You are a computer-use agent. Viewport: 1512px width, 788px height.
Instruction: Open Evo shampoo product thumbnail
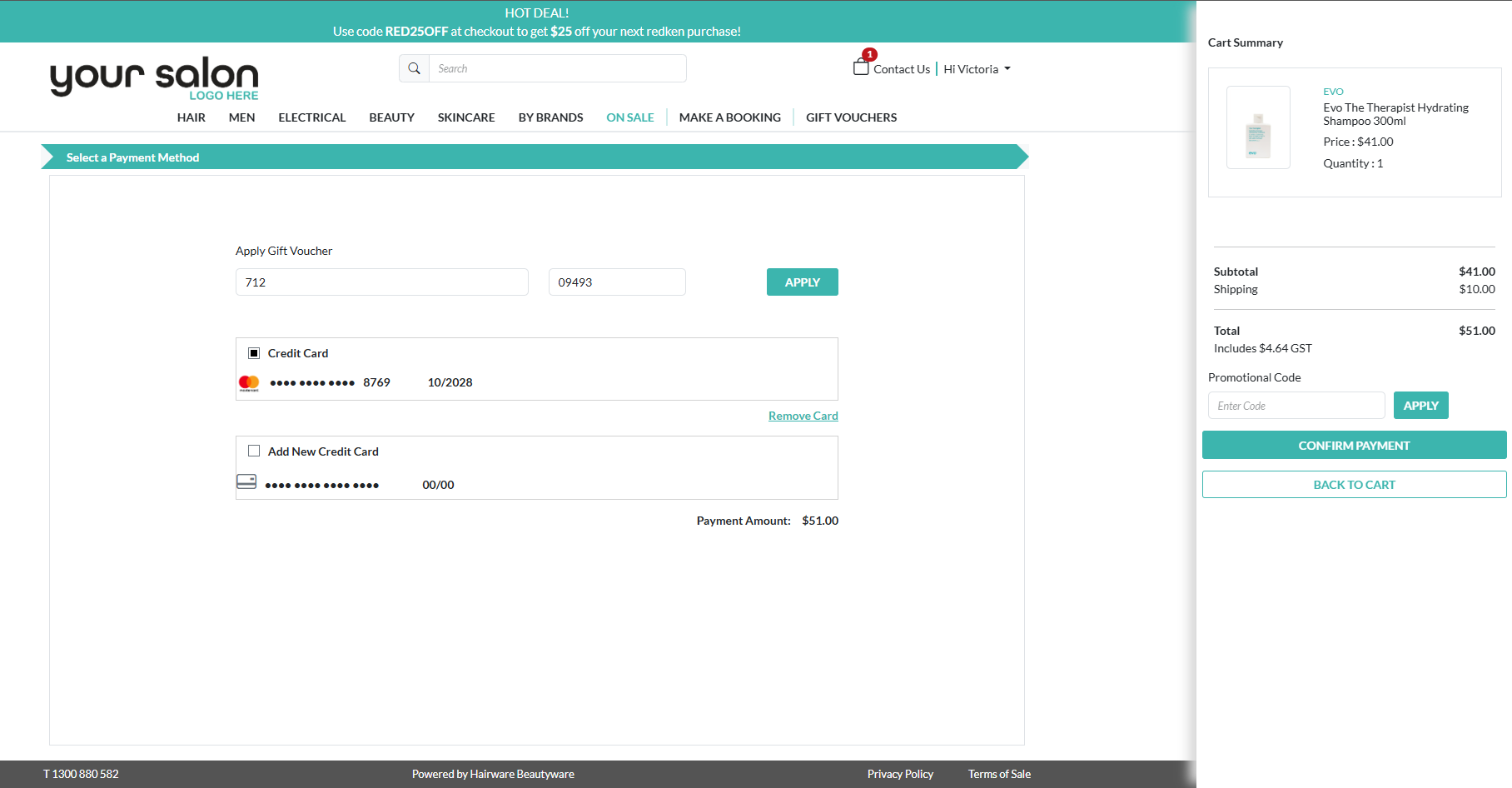point(1258,127)
